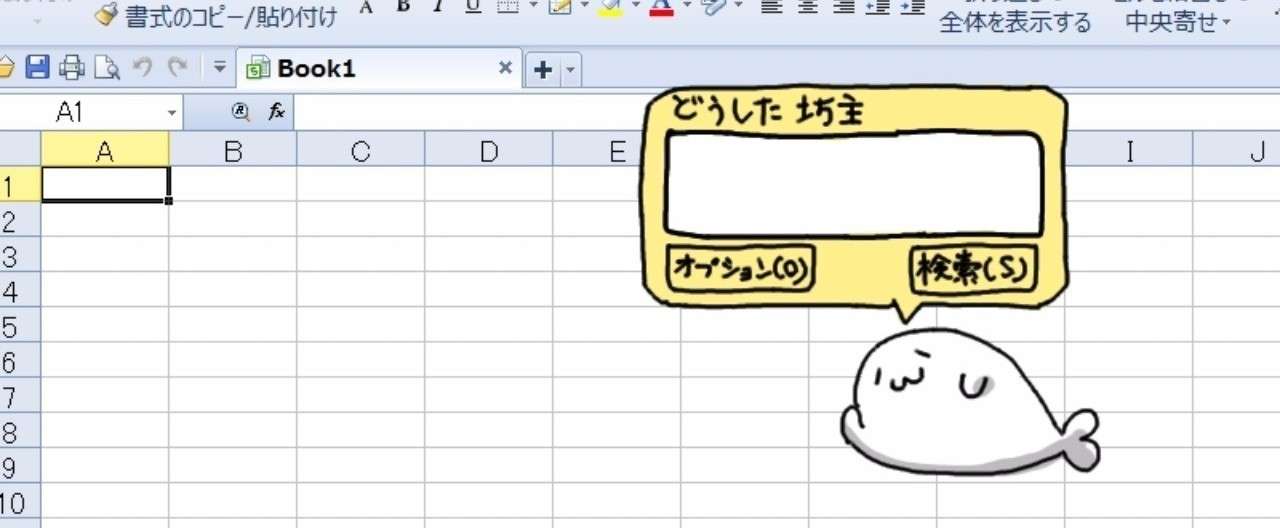
Task: Decrease indent of cell content
Action: 877,6
